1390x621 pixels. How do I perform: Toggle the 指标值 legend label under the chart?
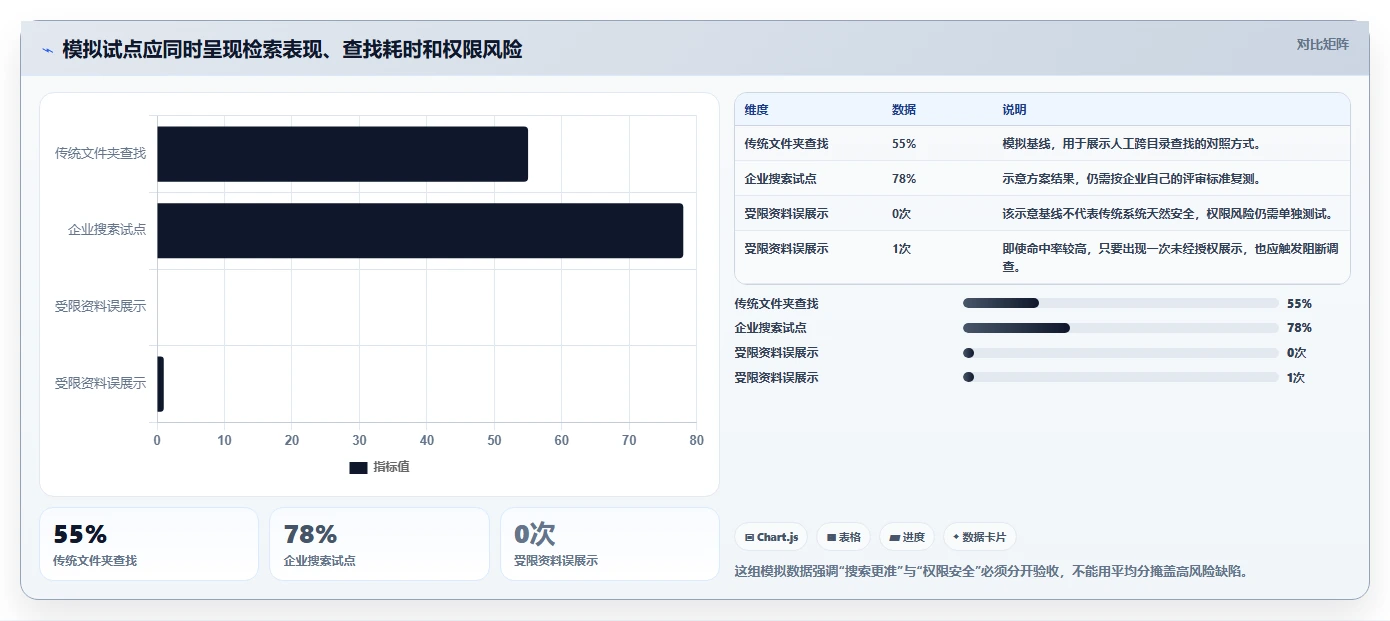tap(391, 467)
